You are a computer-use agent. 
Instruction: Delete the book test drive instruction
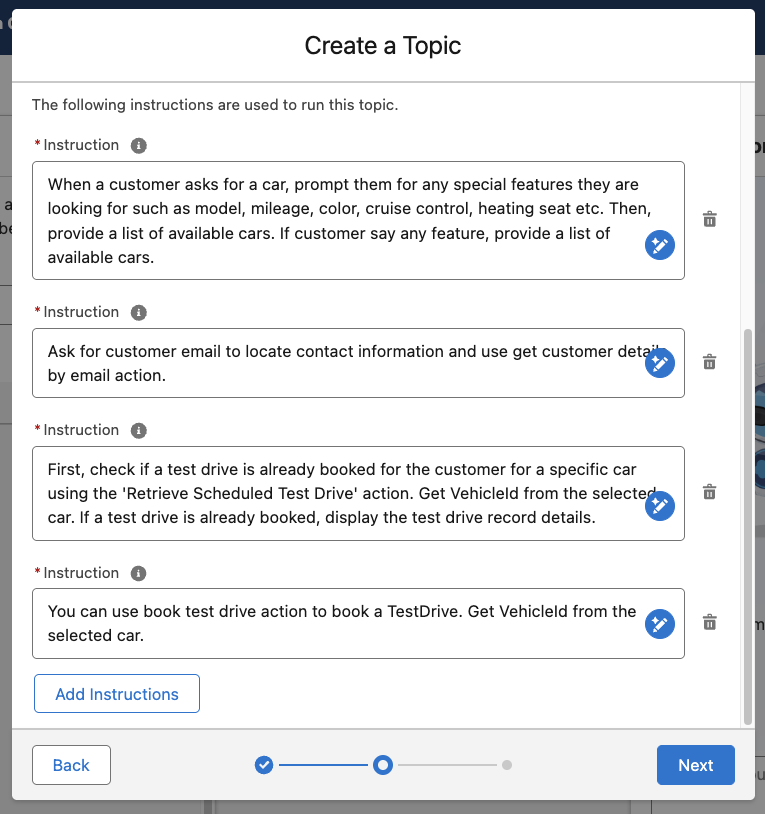click(x=710, y=622)
